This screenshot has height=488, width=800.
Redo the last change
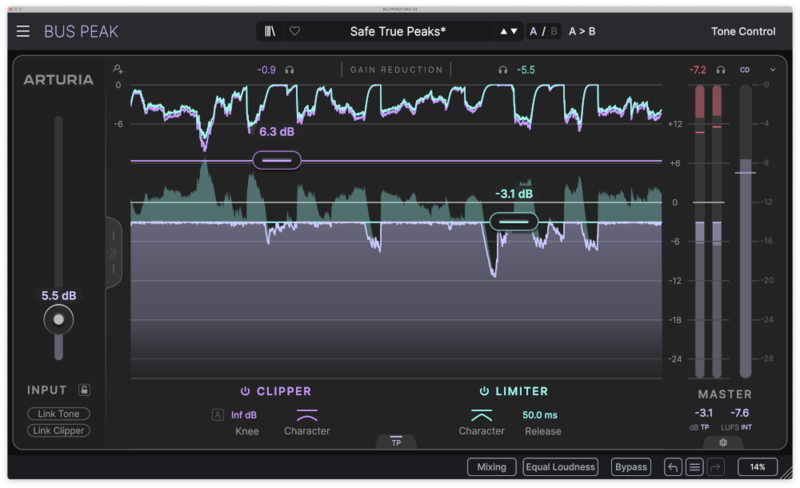716,467
